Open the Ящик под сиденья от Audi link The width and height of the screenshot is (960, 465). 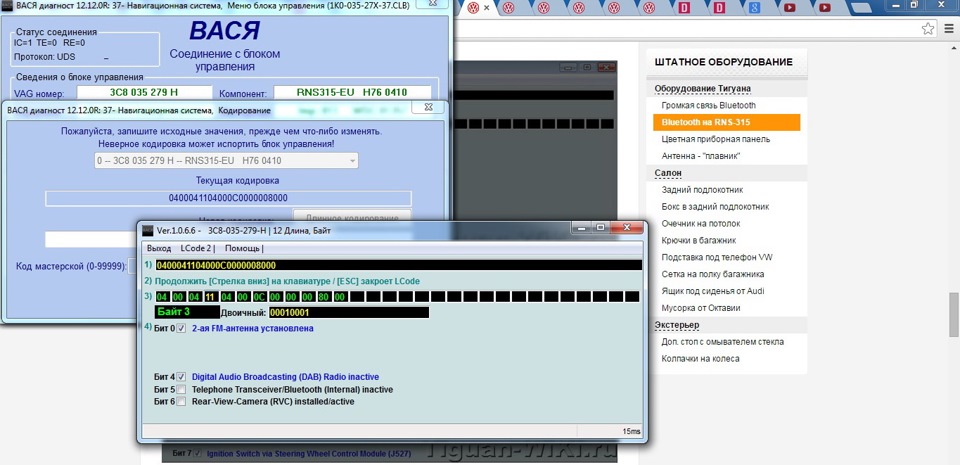click(x=713, y=291)
